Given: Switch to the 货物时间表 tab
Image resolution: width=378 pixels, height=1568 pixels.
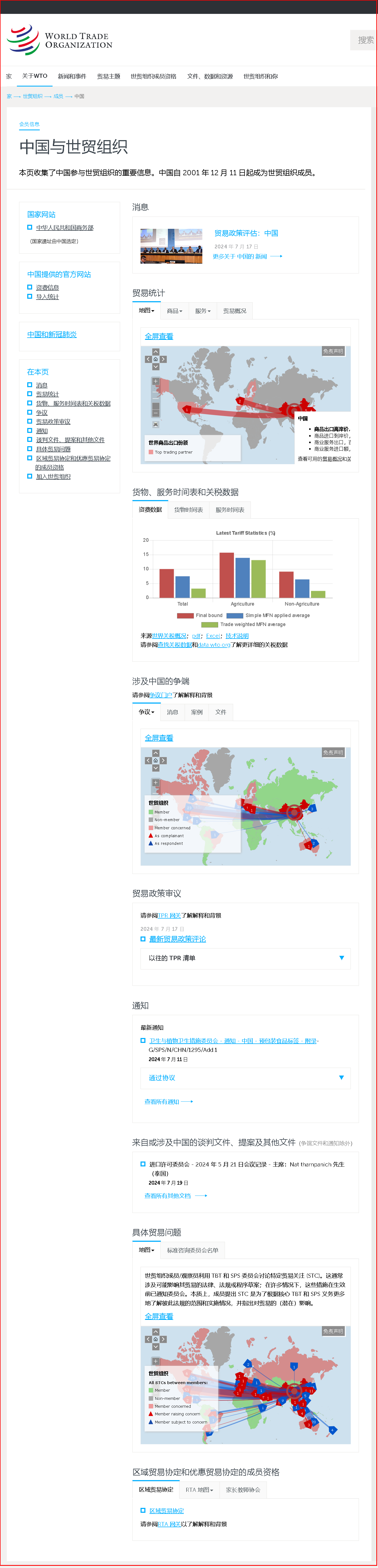Looking at the screenshot, I should coord(188,510).
